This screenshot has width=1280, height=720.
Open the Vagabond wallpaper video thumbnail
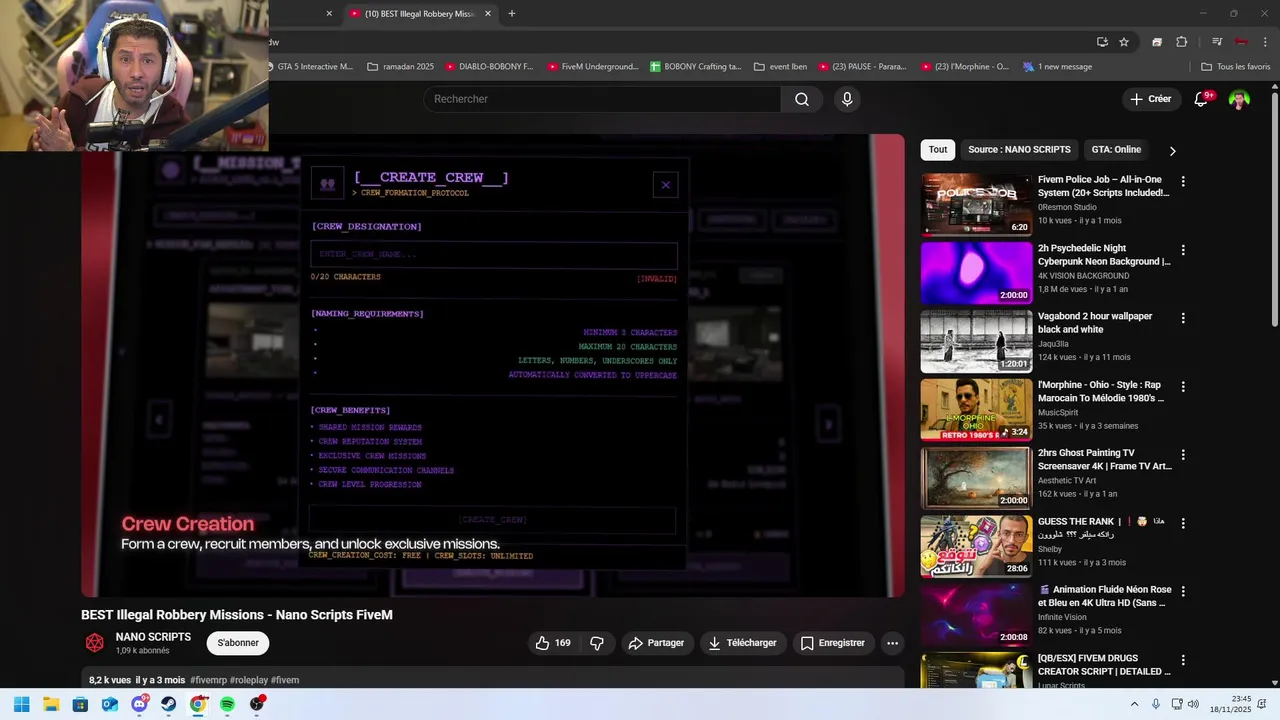[x=976, y=341]
